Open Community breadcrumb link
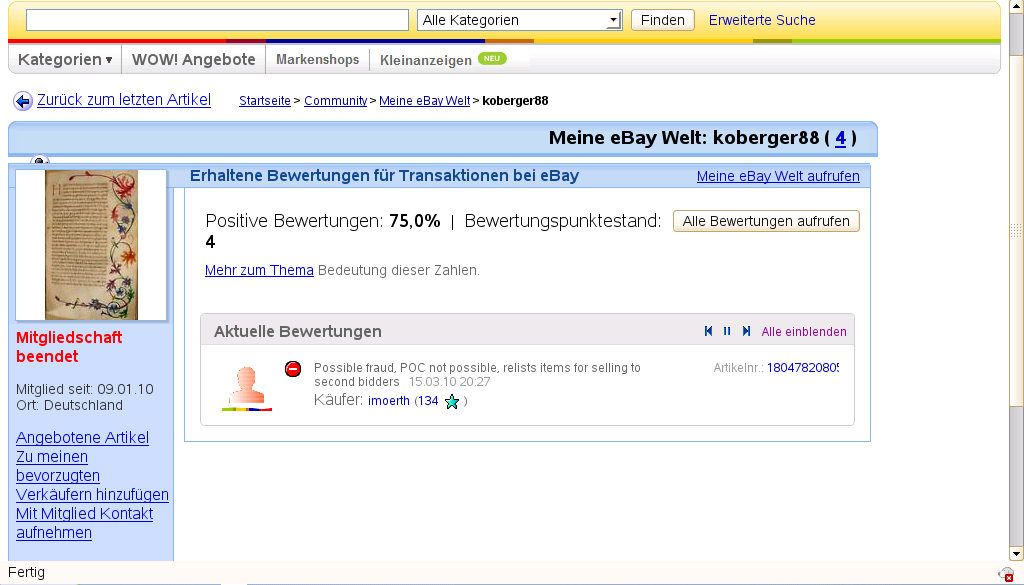The image size is (1024, 585). pyautogui.click(x=336, y=101)
